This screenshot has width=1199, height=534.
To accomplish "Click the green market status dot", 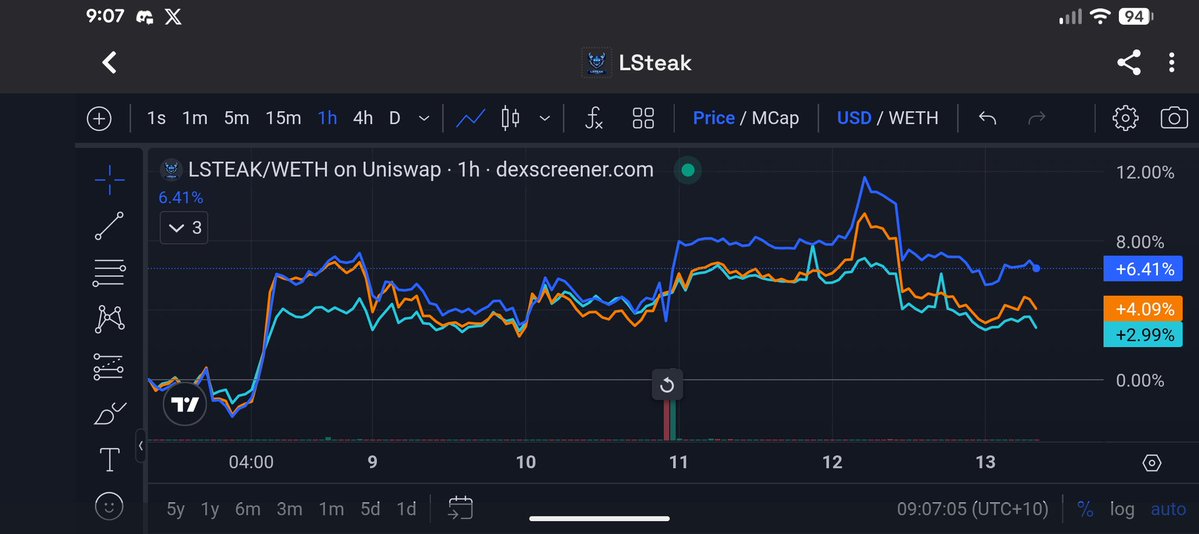I will pos(687,170).
